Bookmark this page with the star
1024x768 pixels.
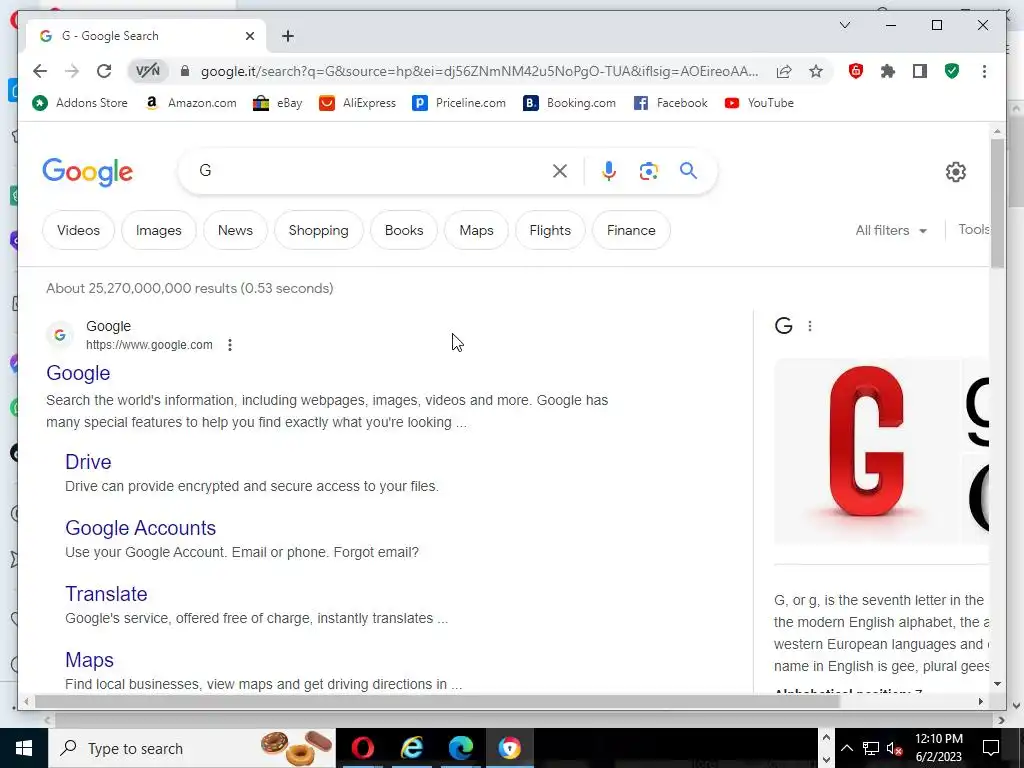(x=816, y=71)
